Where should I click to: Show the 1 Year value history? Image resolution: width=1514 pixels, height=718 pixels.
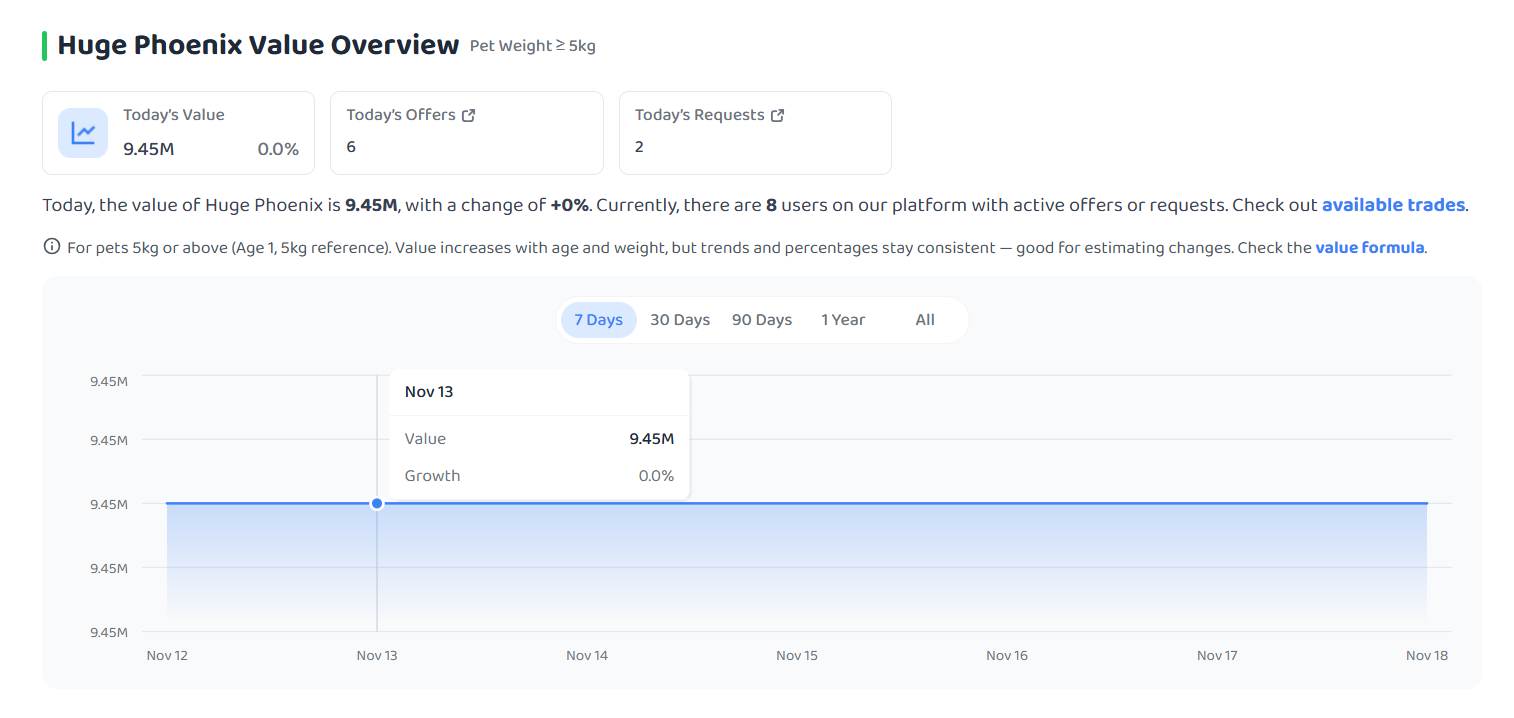843,320
